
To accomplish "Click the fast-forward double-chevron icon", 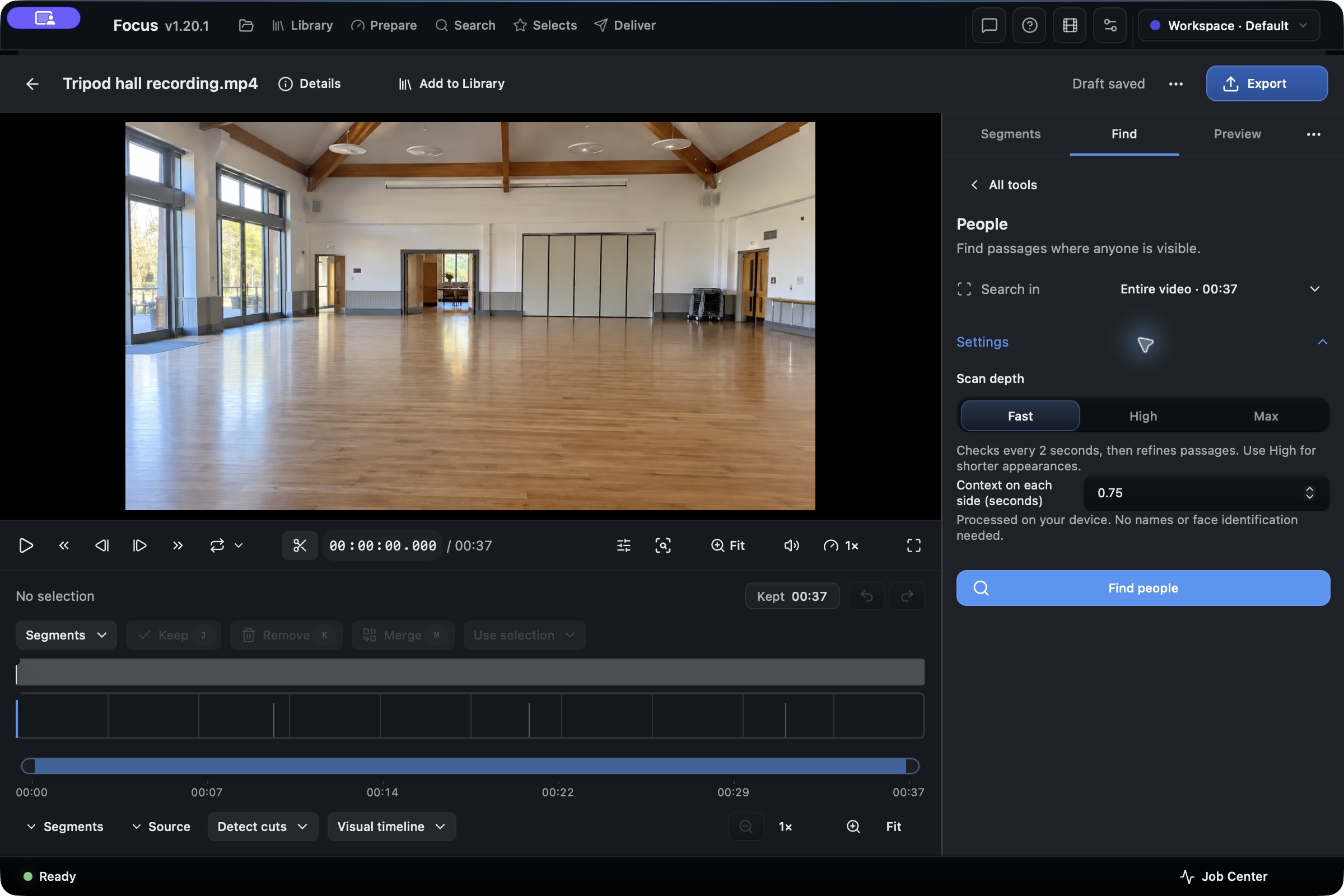I will coord(178,545).
